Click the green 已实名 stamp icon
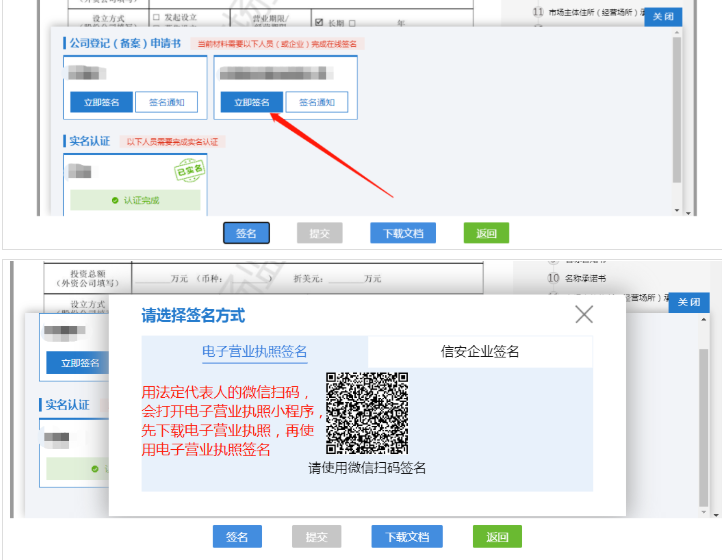 [189, 171]
